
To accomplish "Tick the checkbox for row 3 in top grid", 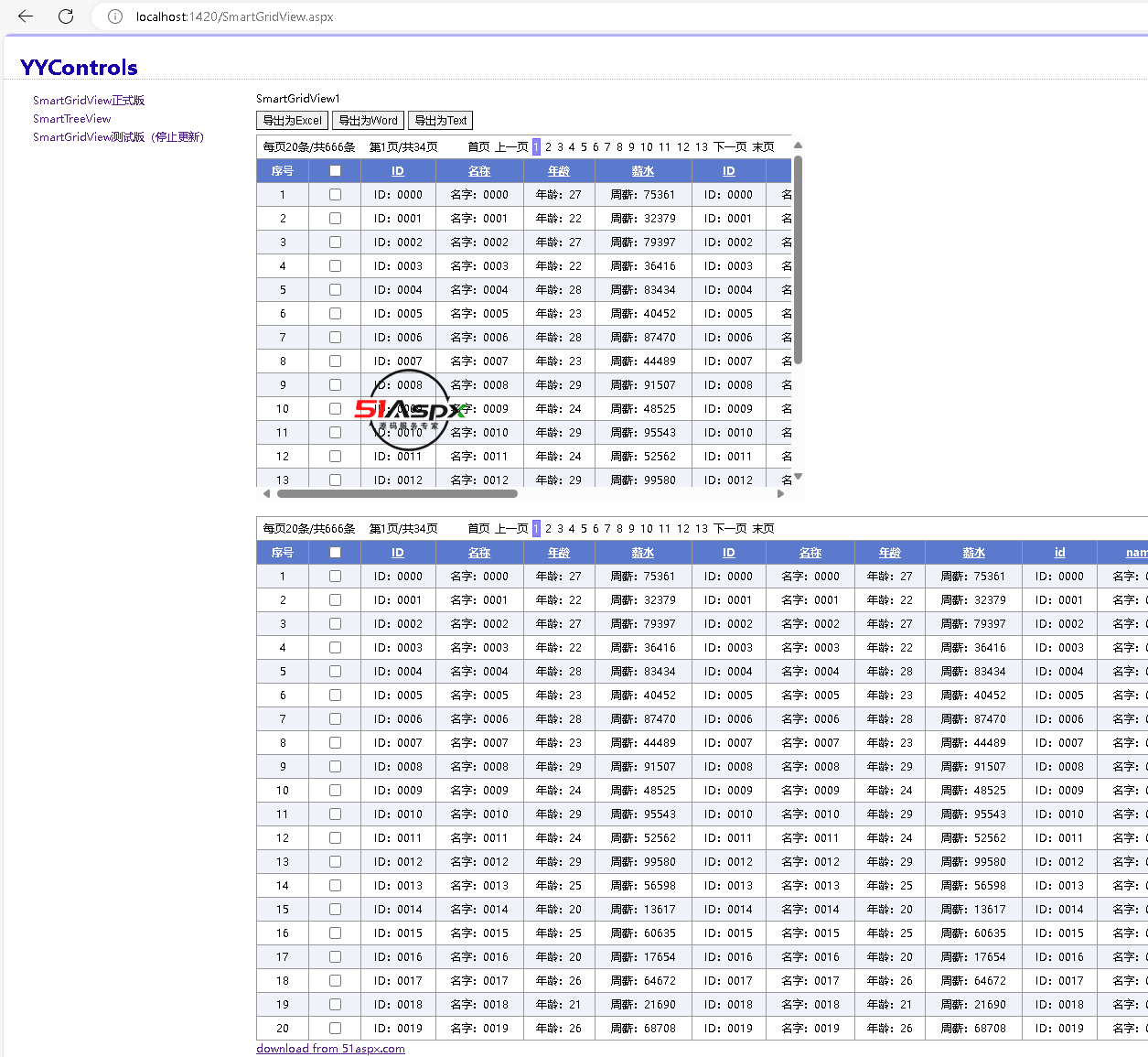I will click(x=335, y=243).
